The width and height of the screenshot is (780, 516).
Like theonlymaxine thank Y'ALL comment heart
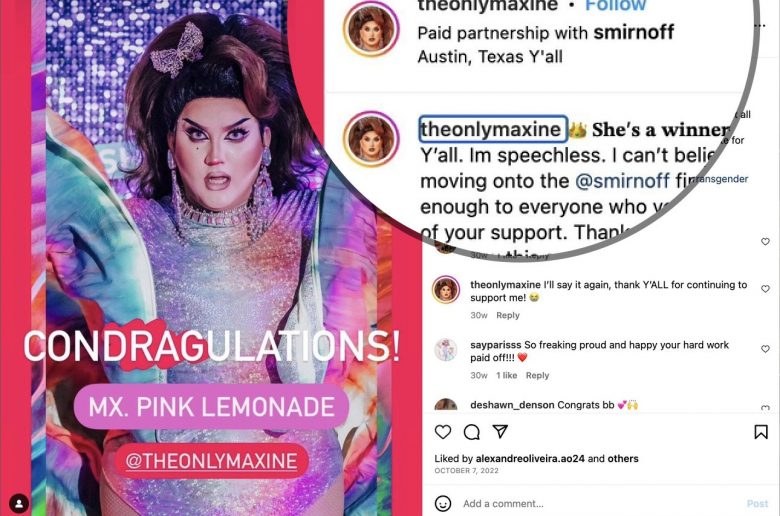[x=765, y=289]
